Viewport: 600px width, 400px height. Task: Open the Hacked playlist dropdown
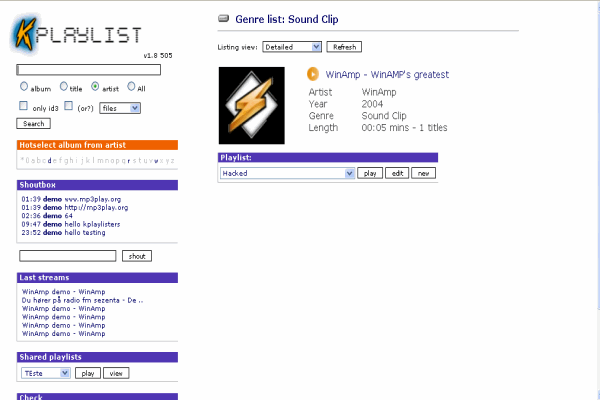[x=287, y=173]
